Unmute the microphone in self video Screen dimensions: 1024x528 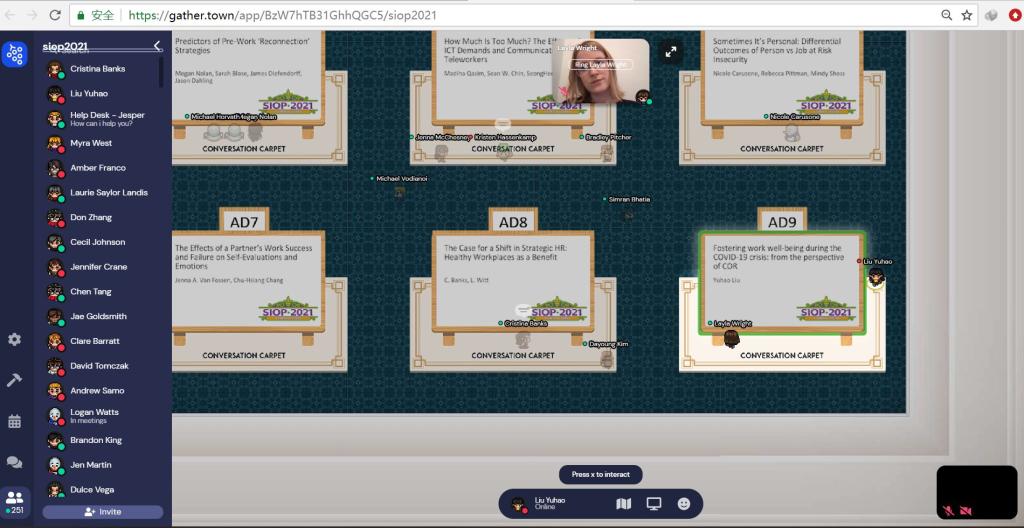(x=948, y=511)
